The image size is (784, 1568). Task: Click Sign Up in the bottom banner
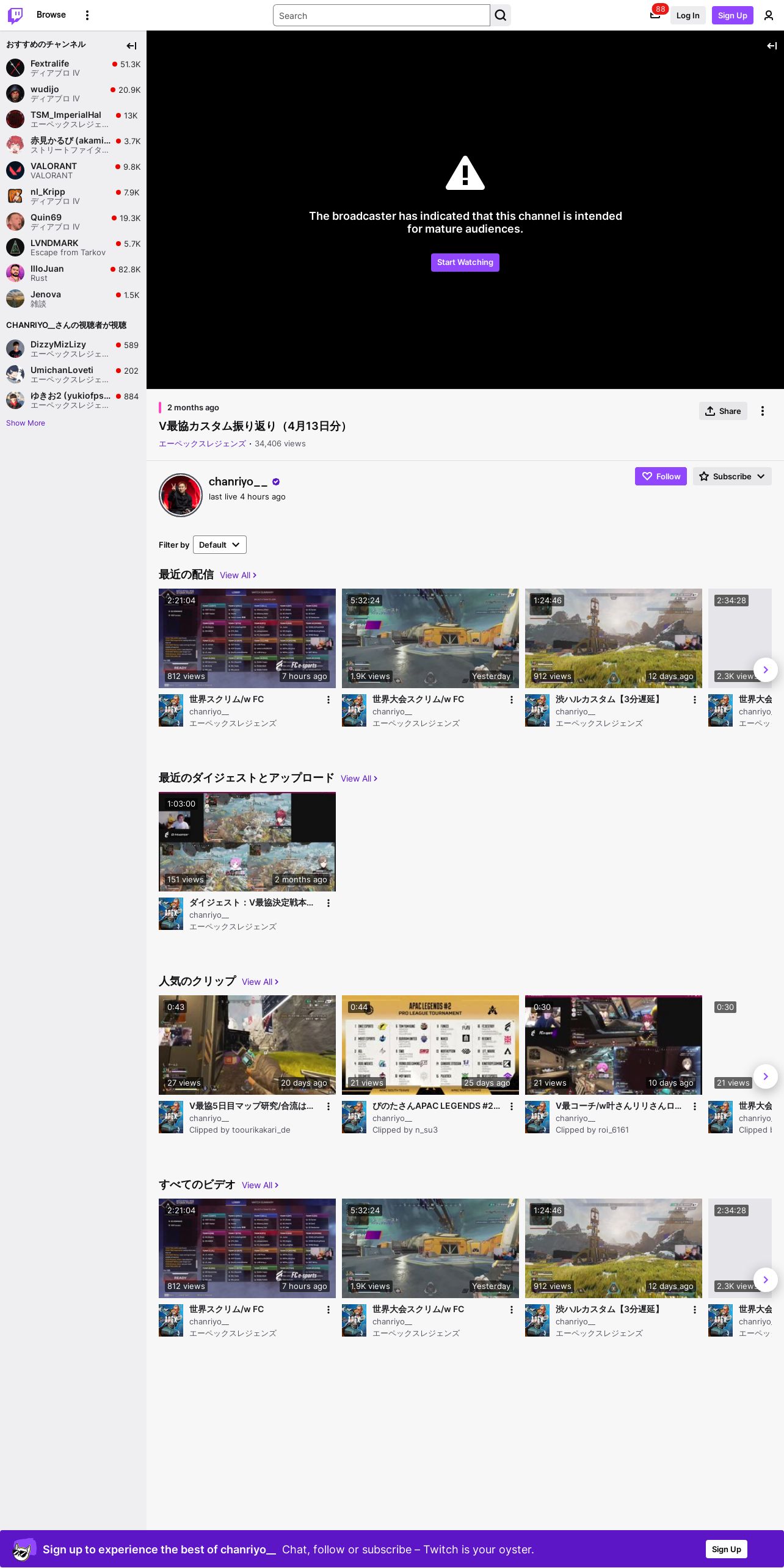[727, 1549]
